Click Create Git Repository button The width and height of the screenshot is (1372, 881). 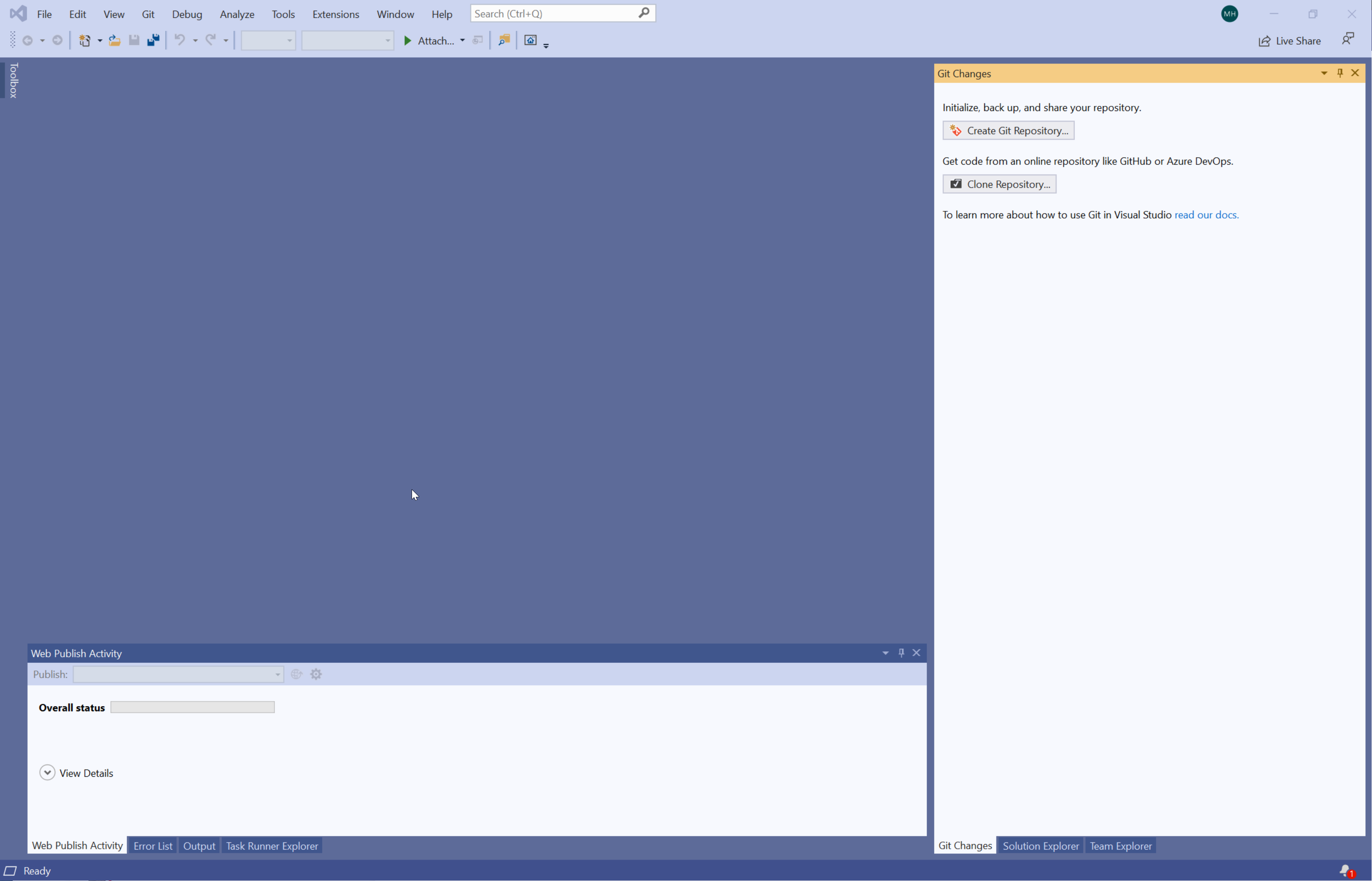point(1008,130)
